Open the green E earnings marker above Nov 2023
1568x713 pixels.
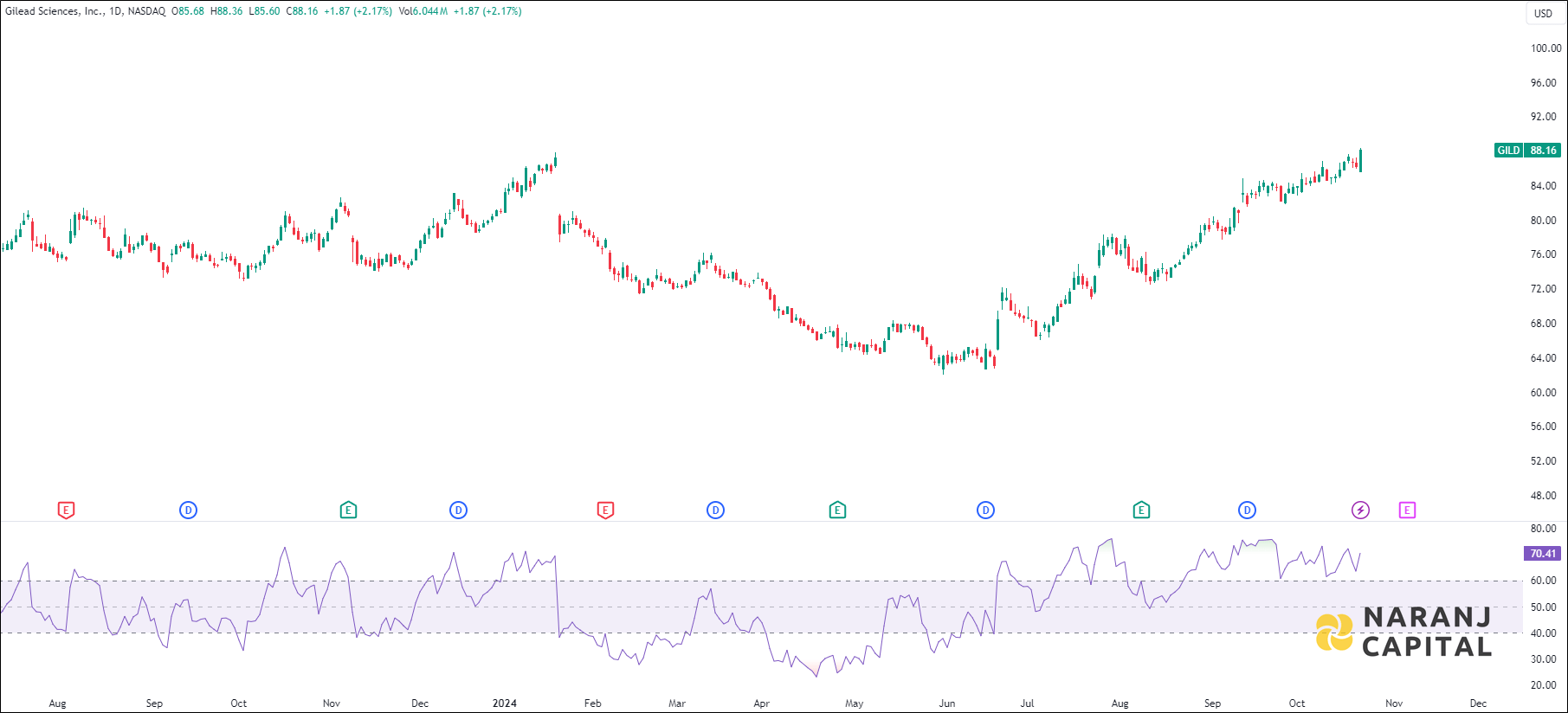(348, 511)
